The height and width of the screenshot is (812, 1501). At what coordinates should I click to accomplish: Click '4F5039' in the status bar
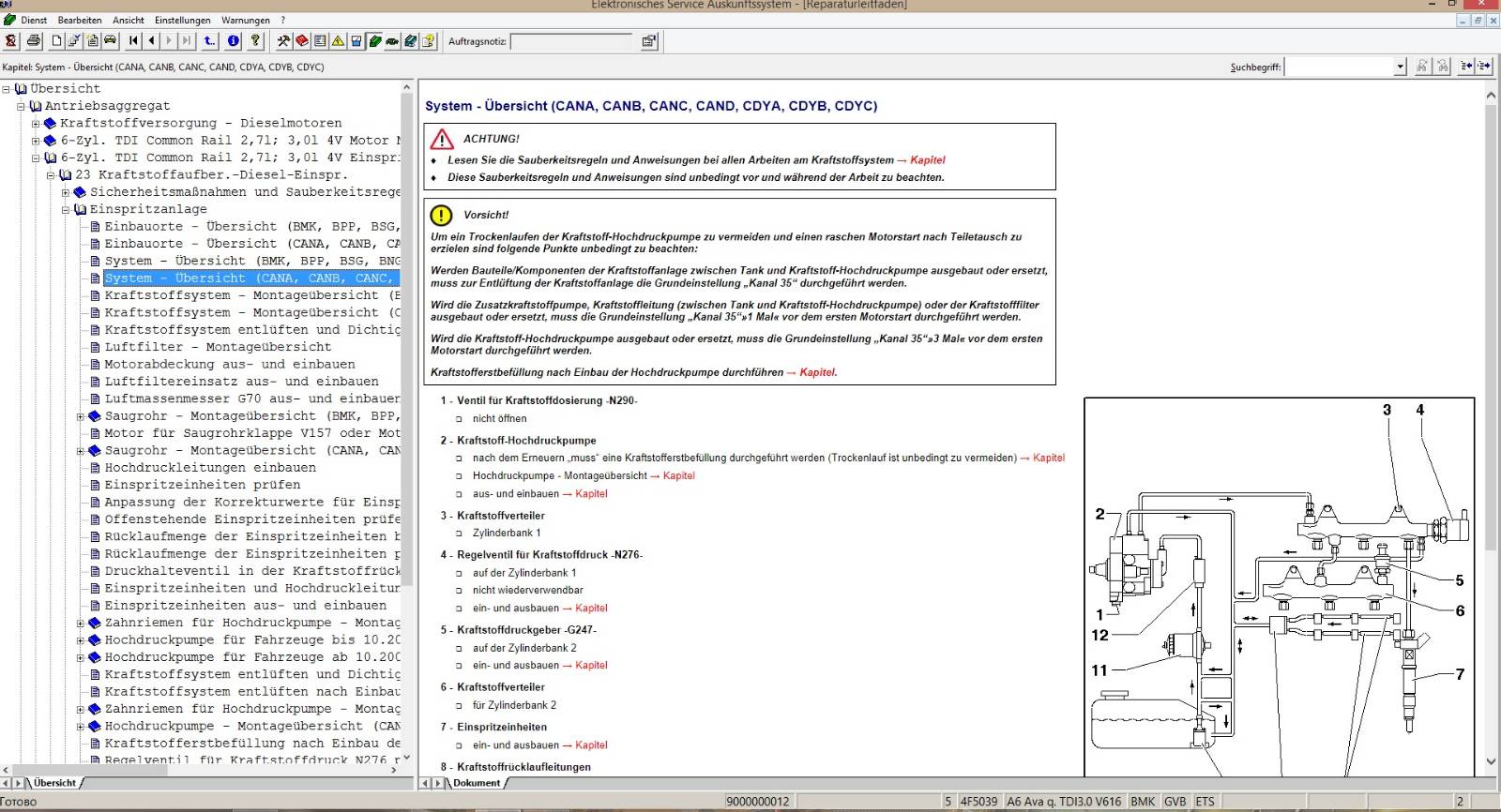[978, 802]
